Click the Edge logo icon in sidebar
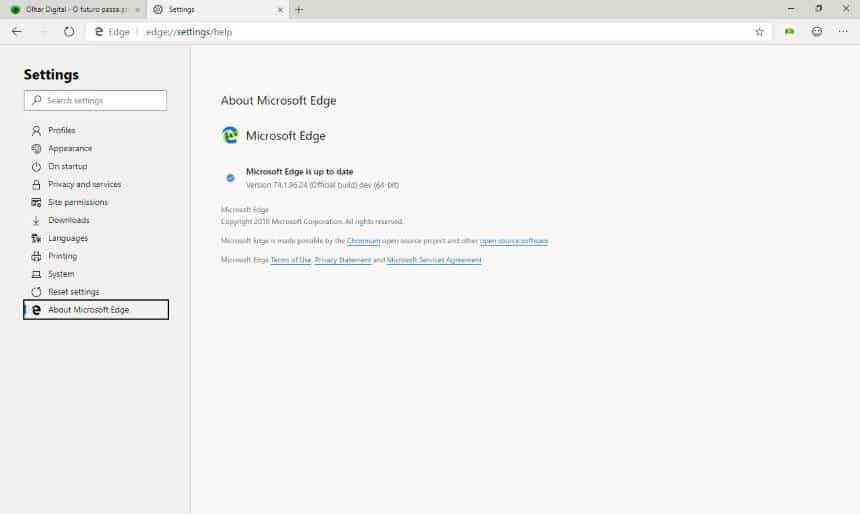 point(36,310)
